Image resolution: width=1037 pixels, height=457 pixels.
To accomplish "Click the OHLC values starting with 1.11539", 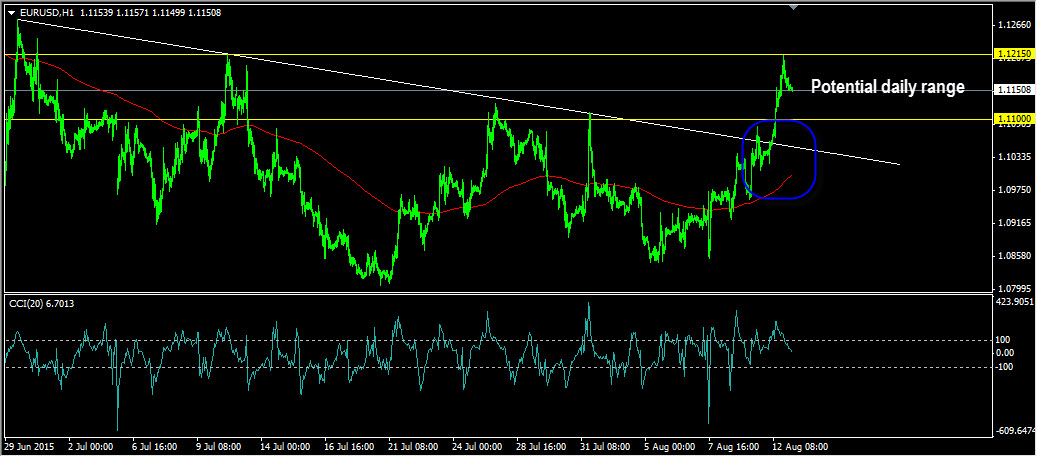I will pos(149,12).
